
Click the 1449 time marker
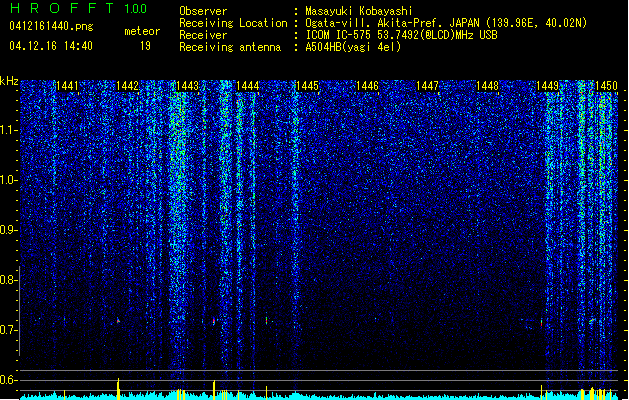point(548,86)
